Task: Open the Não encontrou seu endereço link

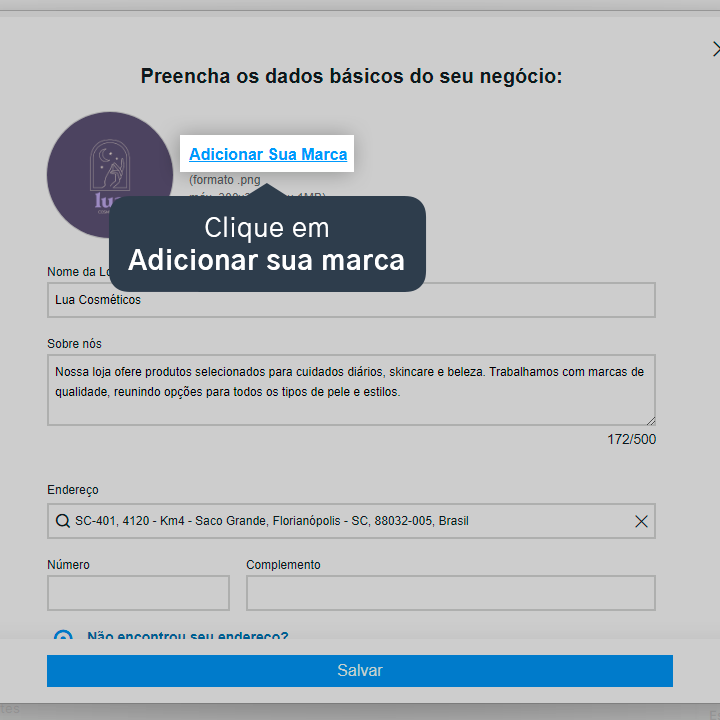Action: click(187, 635)
